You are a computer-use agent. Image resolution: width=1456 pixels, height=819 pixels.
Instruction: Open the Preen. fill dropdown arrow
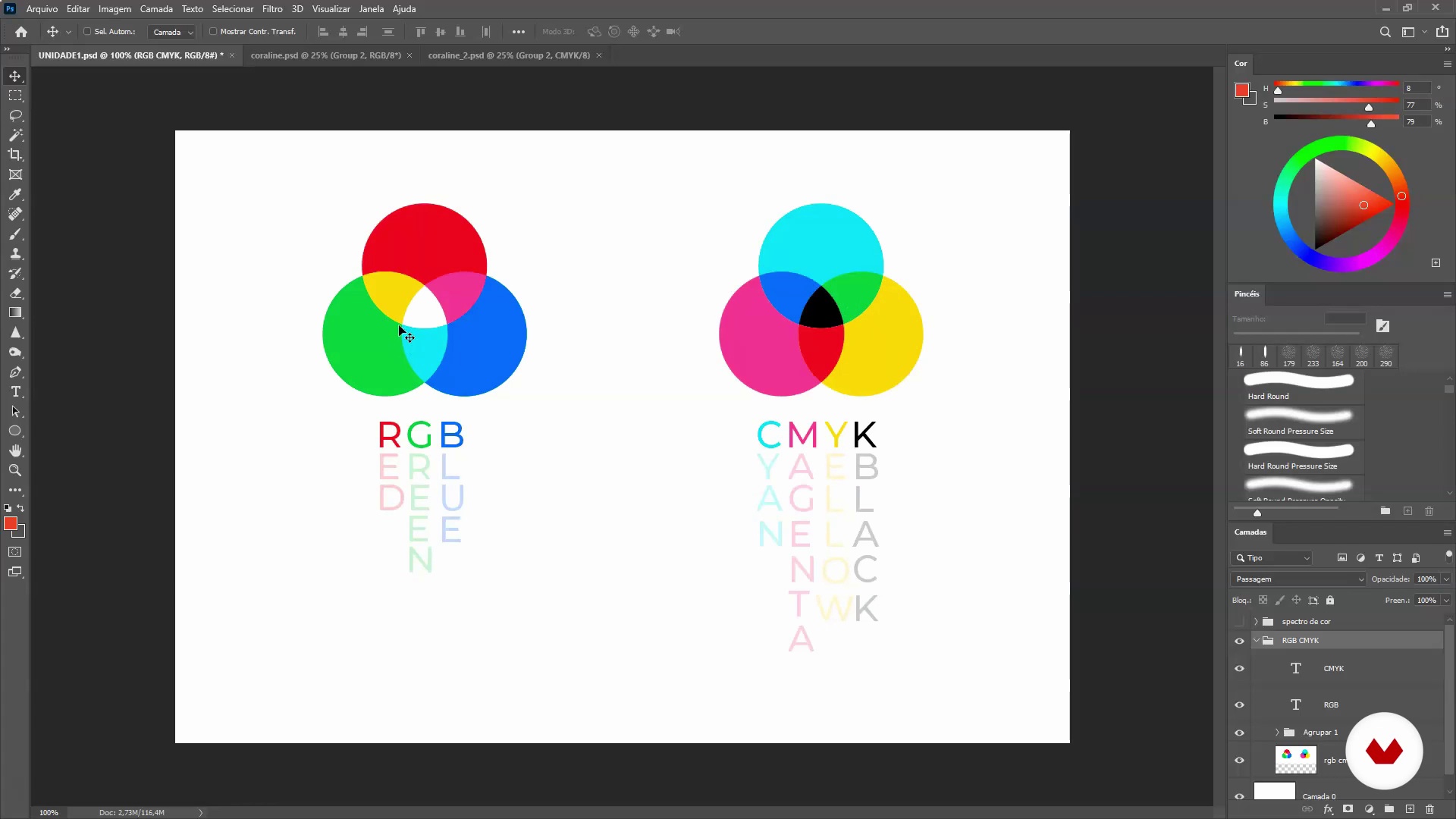1446,601
